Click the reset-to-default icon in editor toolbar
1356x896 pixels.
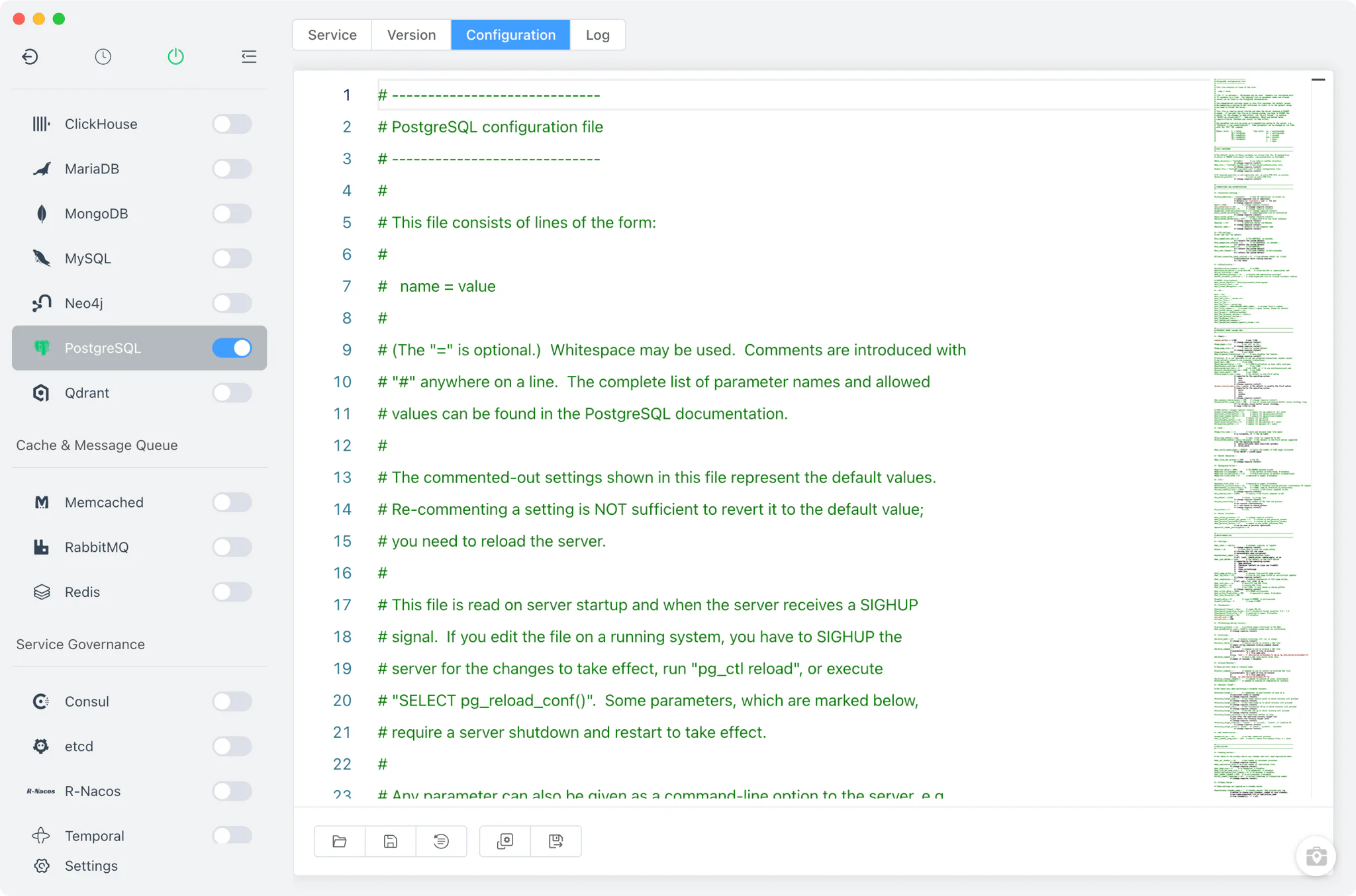(x=441, y=841)
